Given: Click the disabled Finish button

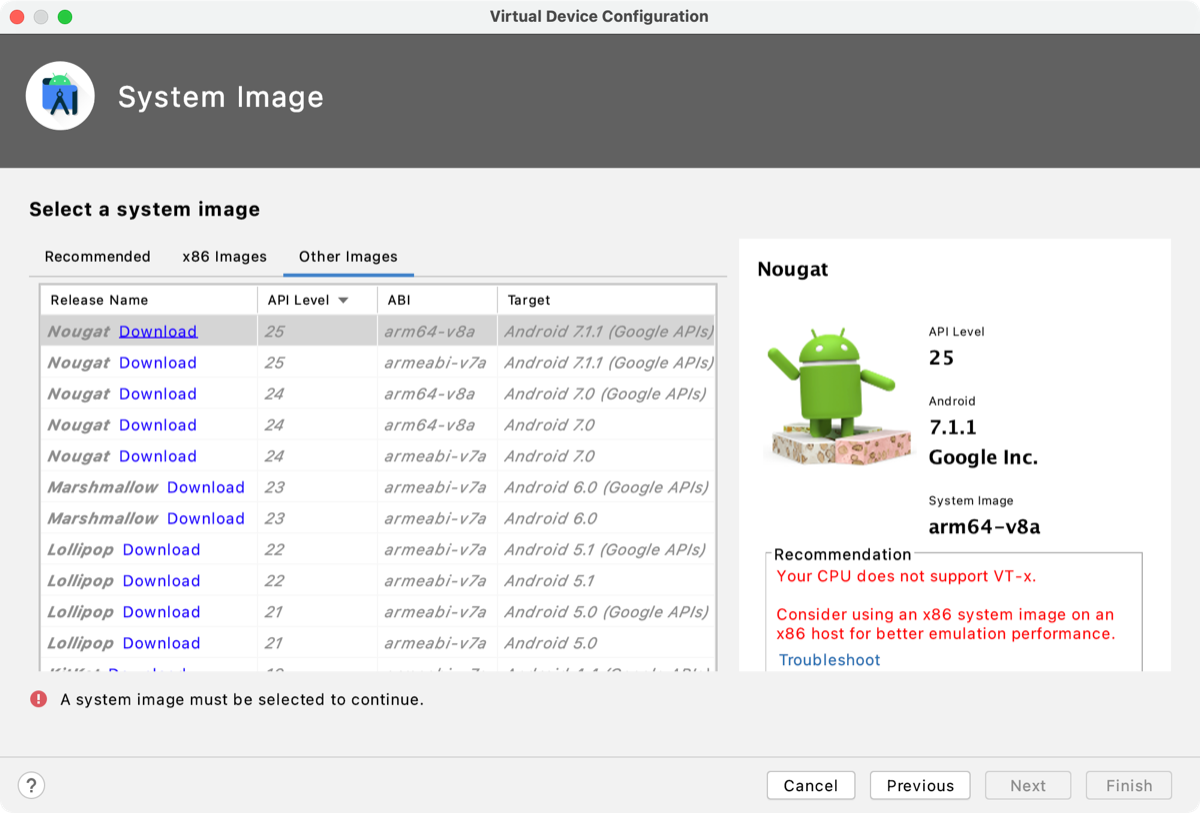Looking at the screenshot, I should tap(1129, 785).
